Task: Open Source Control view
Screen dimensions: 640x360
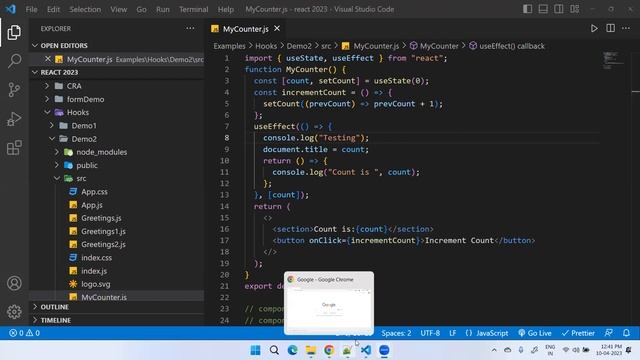Action: click(14, 90)
